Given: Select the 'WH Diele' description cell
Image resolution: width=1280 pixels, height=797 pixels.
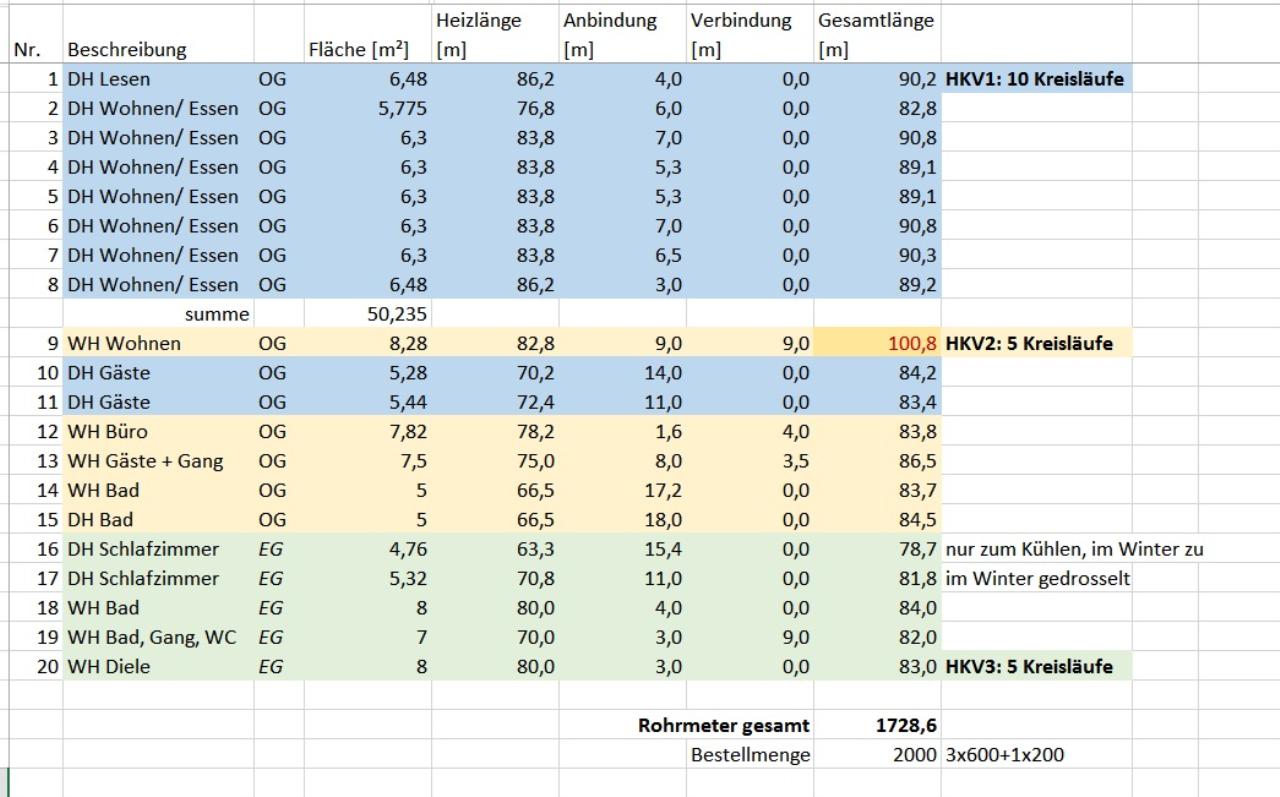Looking at the screenshot, I should pos(158,666).
